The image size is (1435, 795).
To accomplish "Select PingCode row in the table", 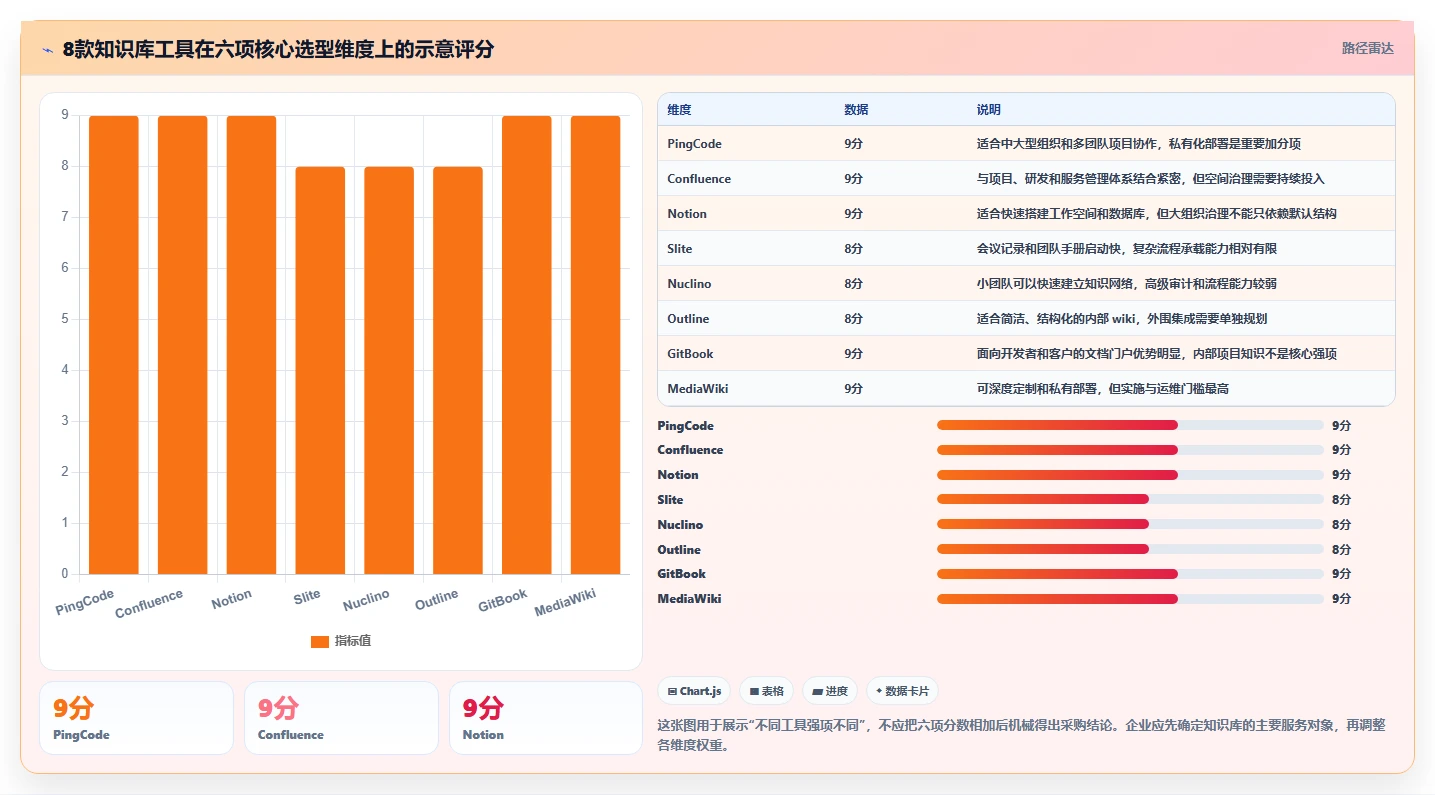I will tap(1026, 144).
